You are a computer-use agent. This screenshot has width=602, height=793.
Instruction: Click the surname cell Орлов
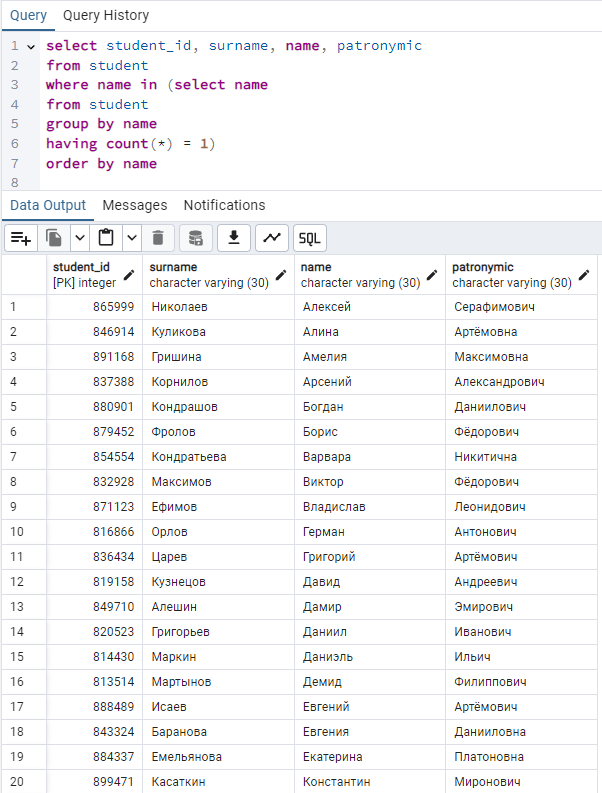pos(219,532)
